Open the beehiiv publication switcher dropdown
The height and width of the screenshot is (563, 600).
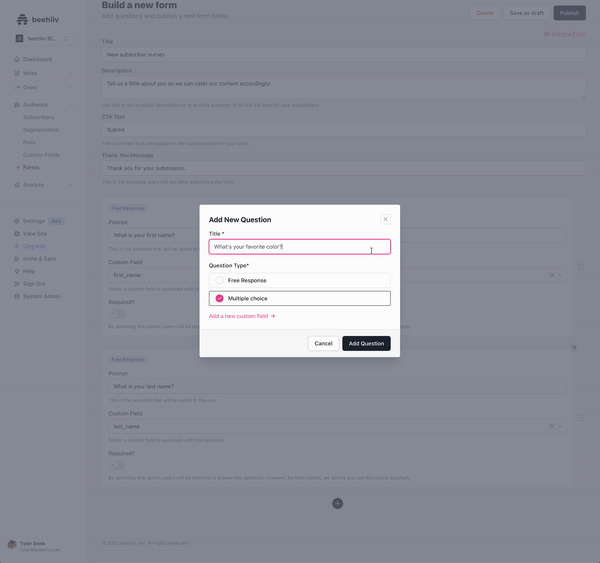click(x=42, y=38)
